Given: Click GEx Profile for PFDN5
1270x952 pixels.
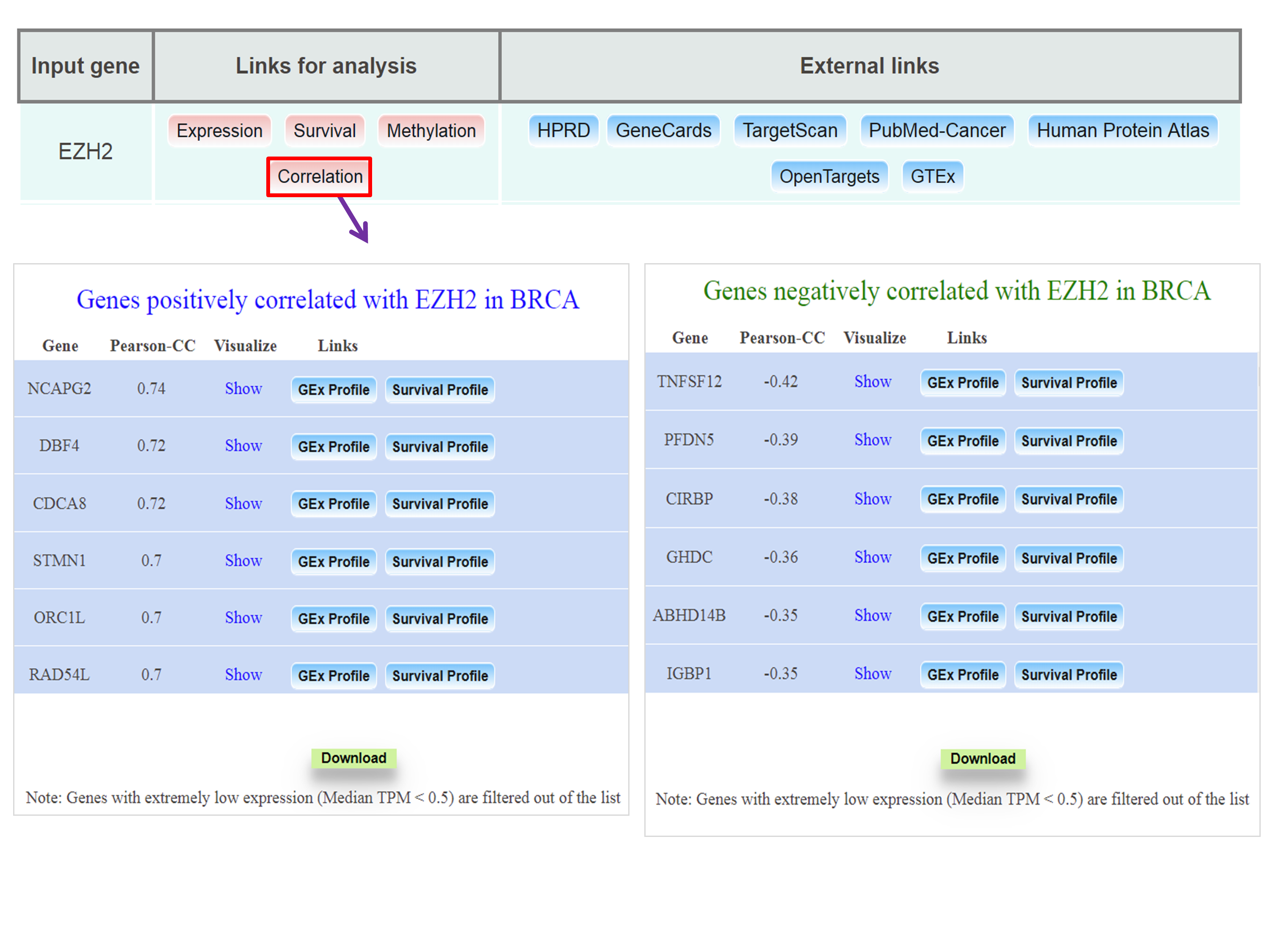Looking at the screenshot, I should point(962,441).
